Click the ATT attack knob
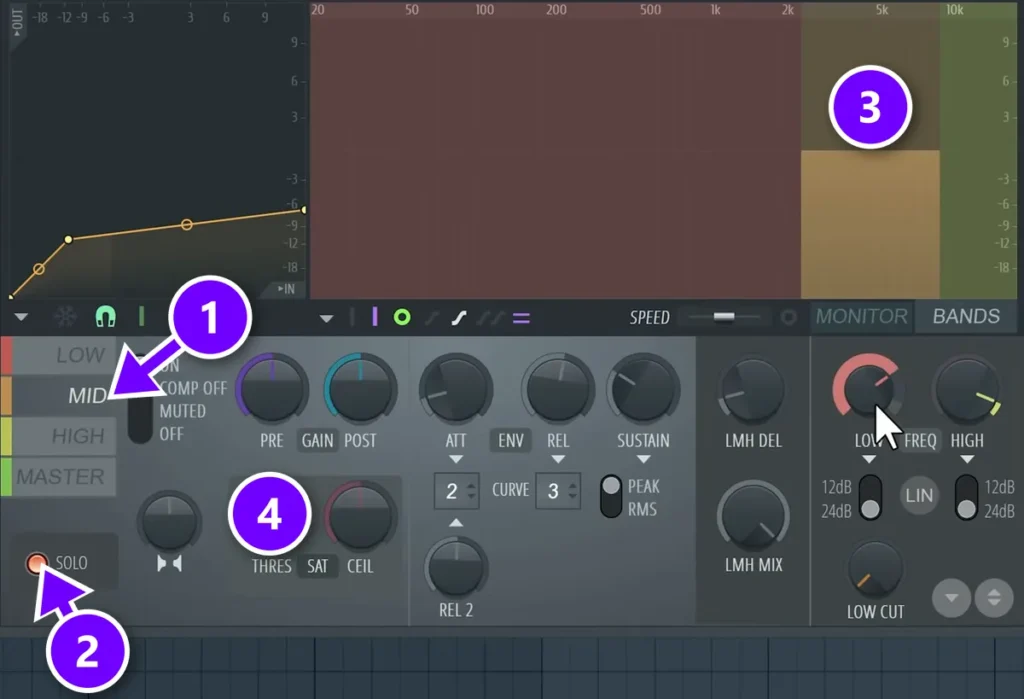This screenshot has height=699, width=1024. click(456, 389)
